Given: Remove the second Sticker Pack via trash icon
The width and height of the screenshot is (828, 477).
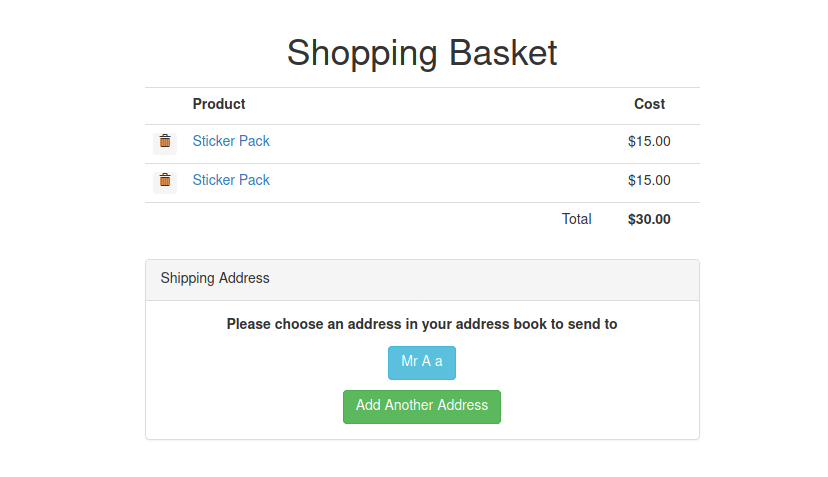Looking at the screenshot, I should (165, 181).
